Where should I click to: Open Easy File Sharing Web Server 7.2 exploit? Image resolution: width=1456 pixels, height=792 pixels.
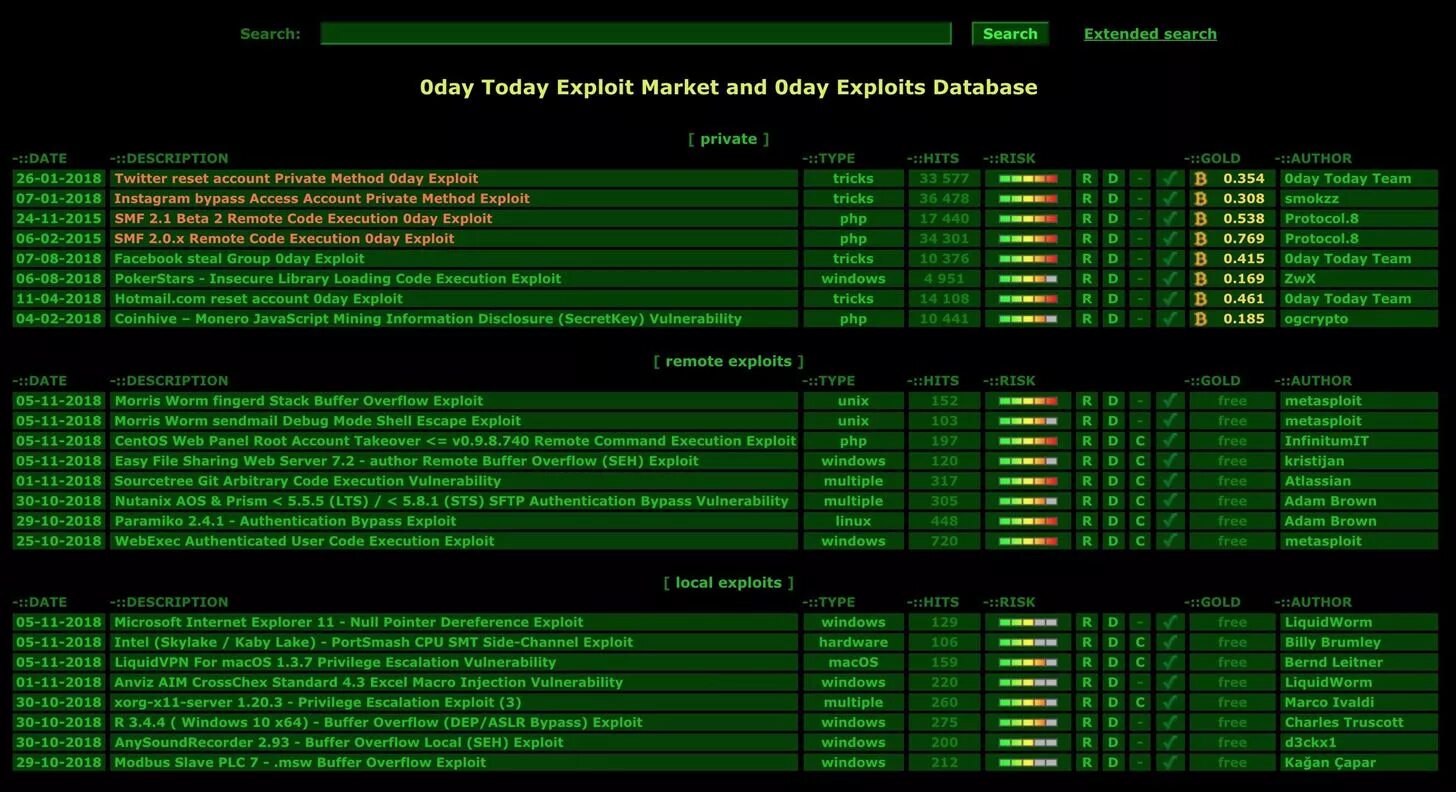coord(406,461)
